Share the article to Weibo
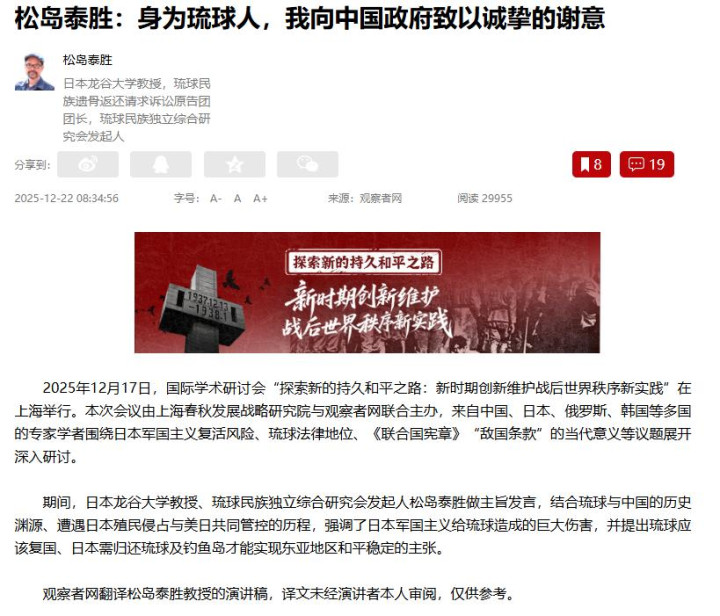The height and width of the screenshot is (616, 720). 88,164
